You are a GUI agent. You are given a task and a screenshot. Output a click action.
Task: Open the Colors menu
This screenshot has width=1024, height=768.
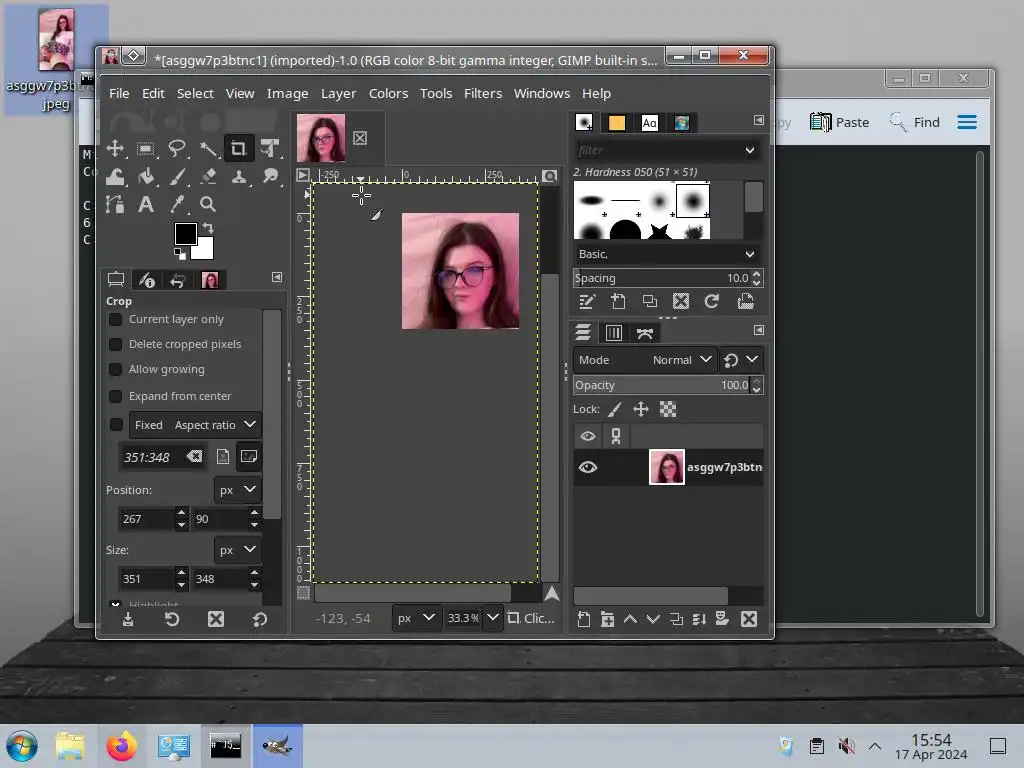(388, 93)
